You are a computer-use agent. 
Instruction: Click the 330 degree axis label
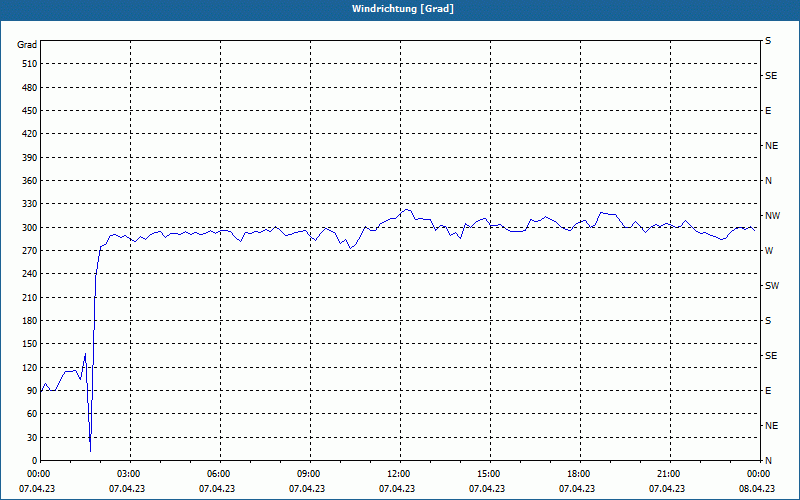click(x=29, y=204)
